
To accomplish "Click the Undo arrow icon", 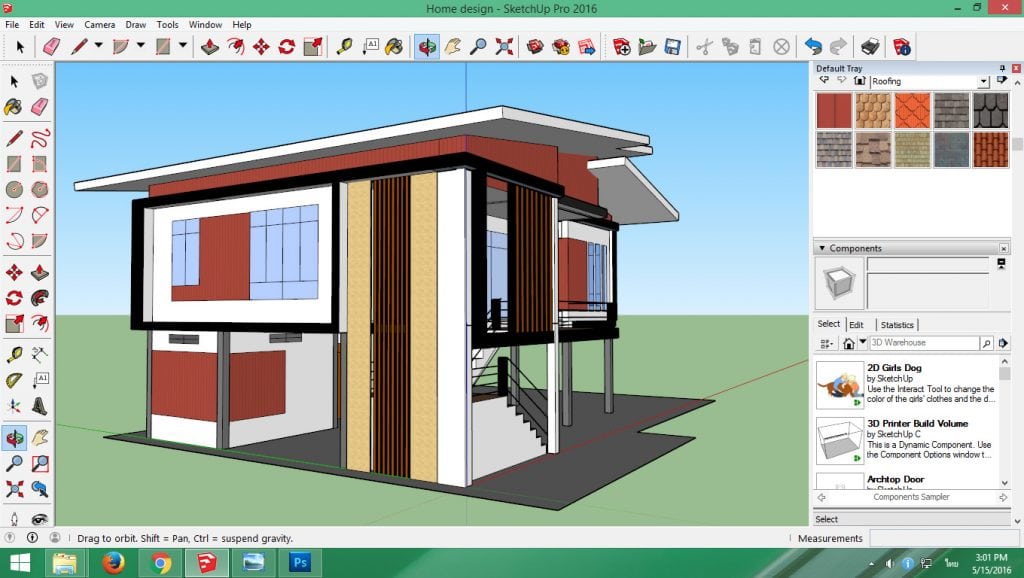I will click(x=813, y=46).
